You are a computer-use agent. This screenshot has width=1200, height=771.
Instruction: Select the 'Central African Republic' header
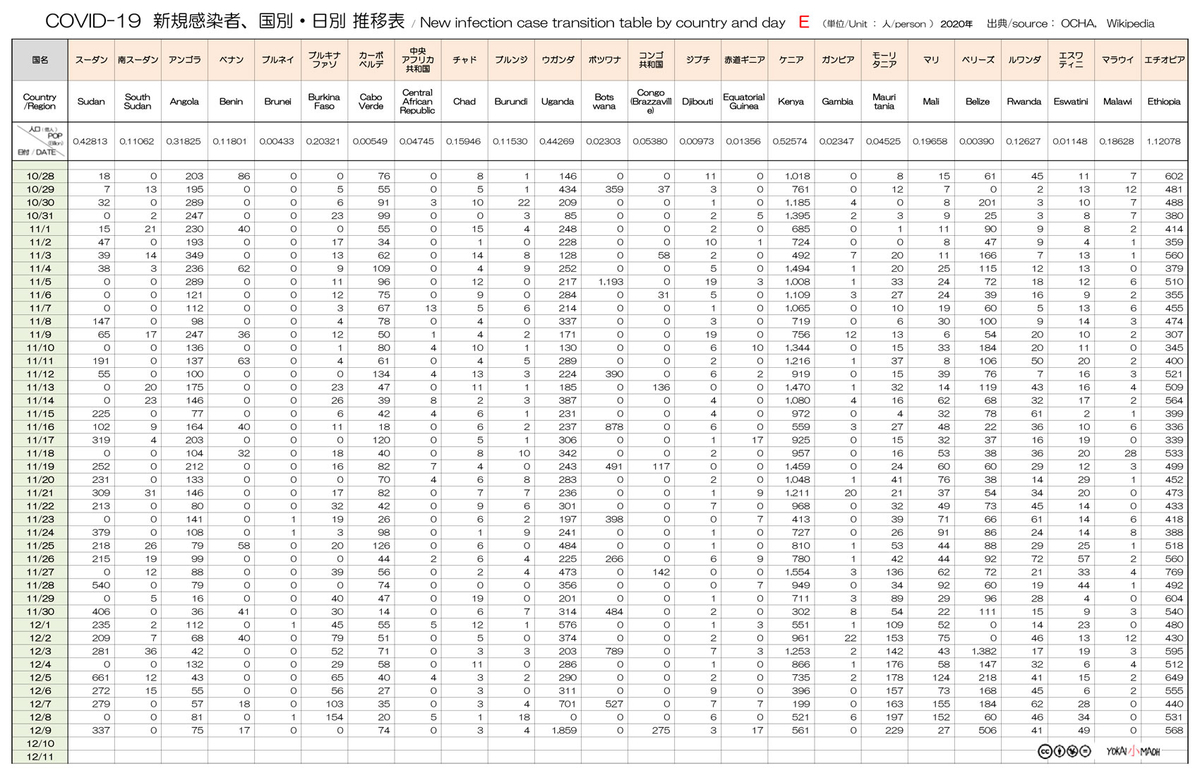pos(416,102)
